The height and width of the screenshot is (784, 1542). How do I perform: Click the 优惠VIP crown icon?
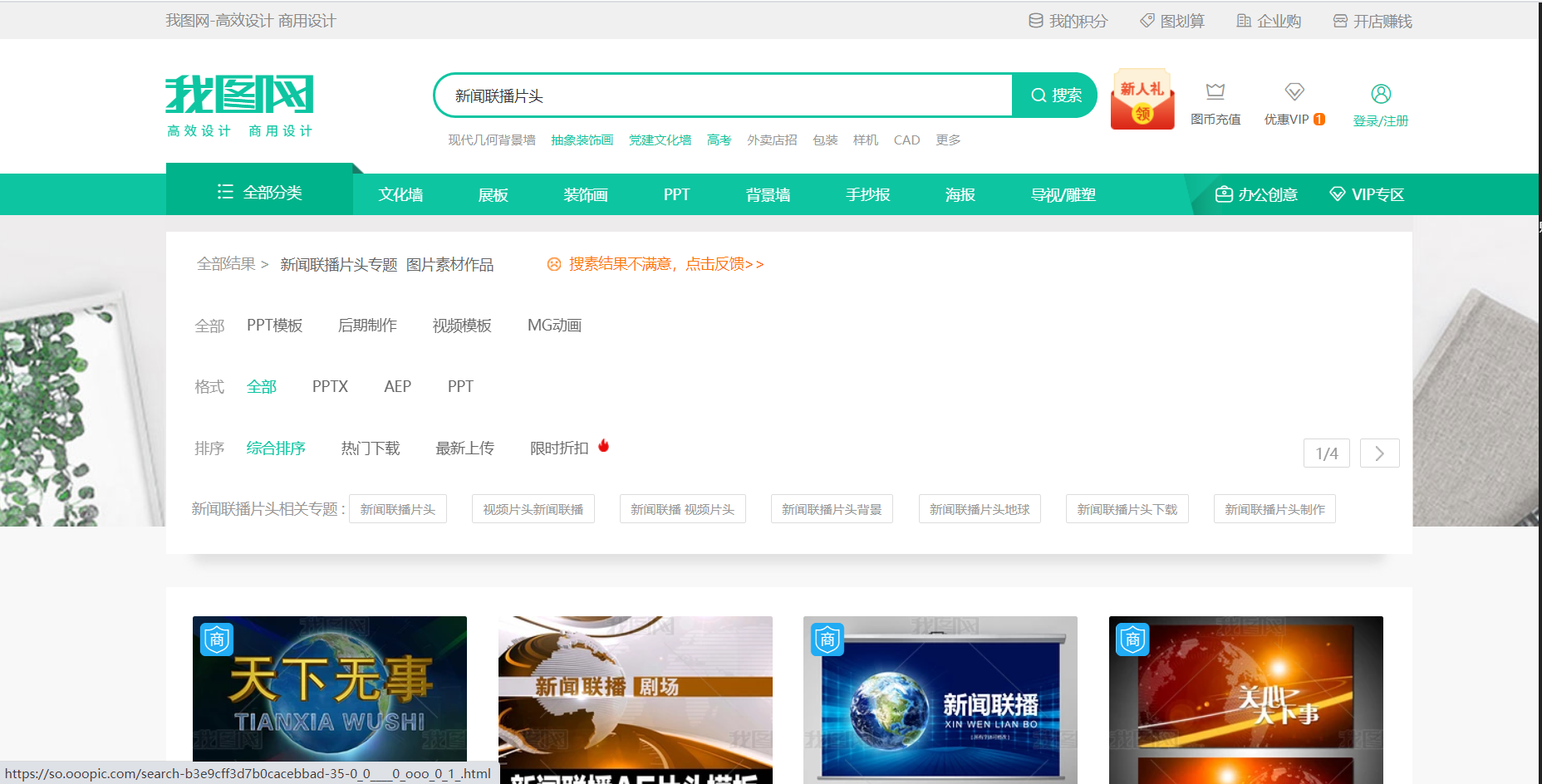(1294, 91)
